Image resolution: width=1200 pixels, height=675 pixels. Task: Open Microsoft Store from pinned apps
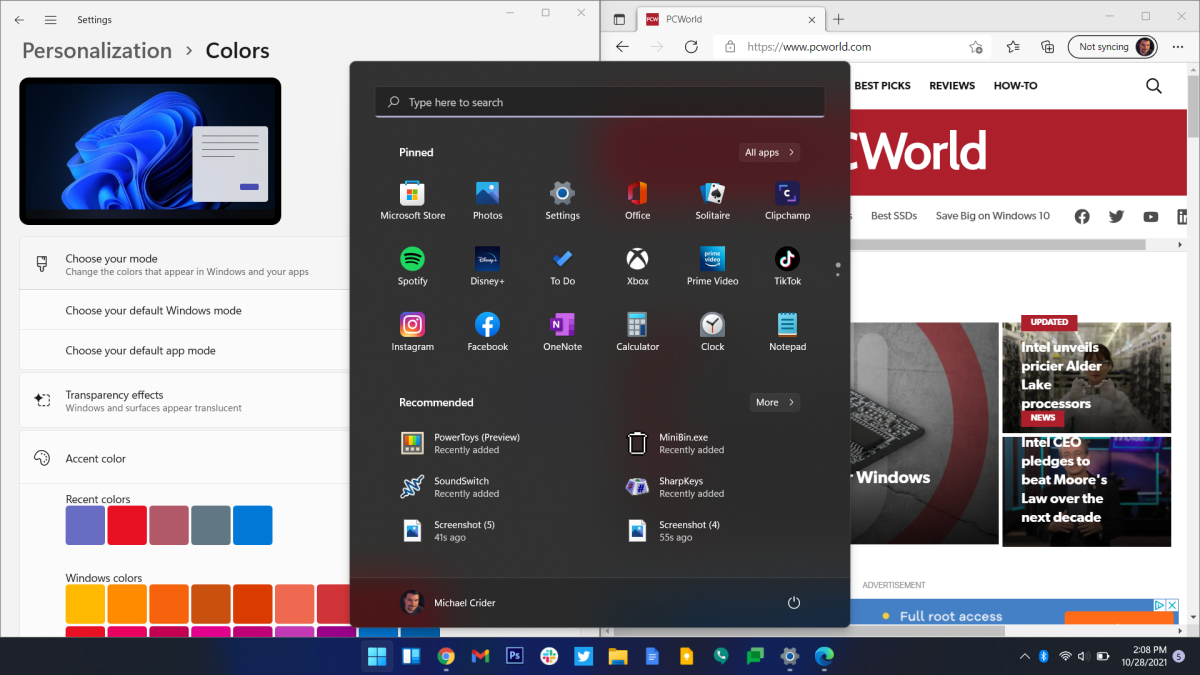tap(412, 201)
